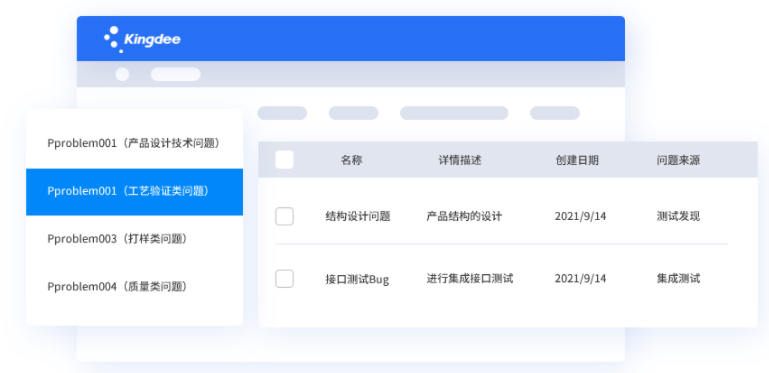Click the 问题来源 column header
769x373 pixels.
click(x=678, y=160)
